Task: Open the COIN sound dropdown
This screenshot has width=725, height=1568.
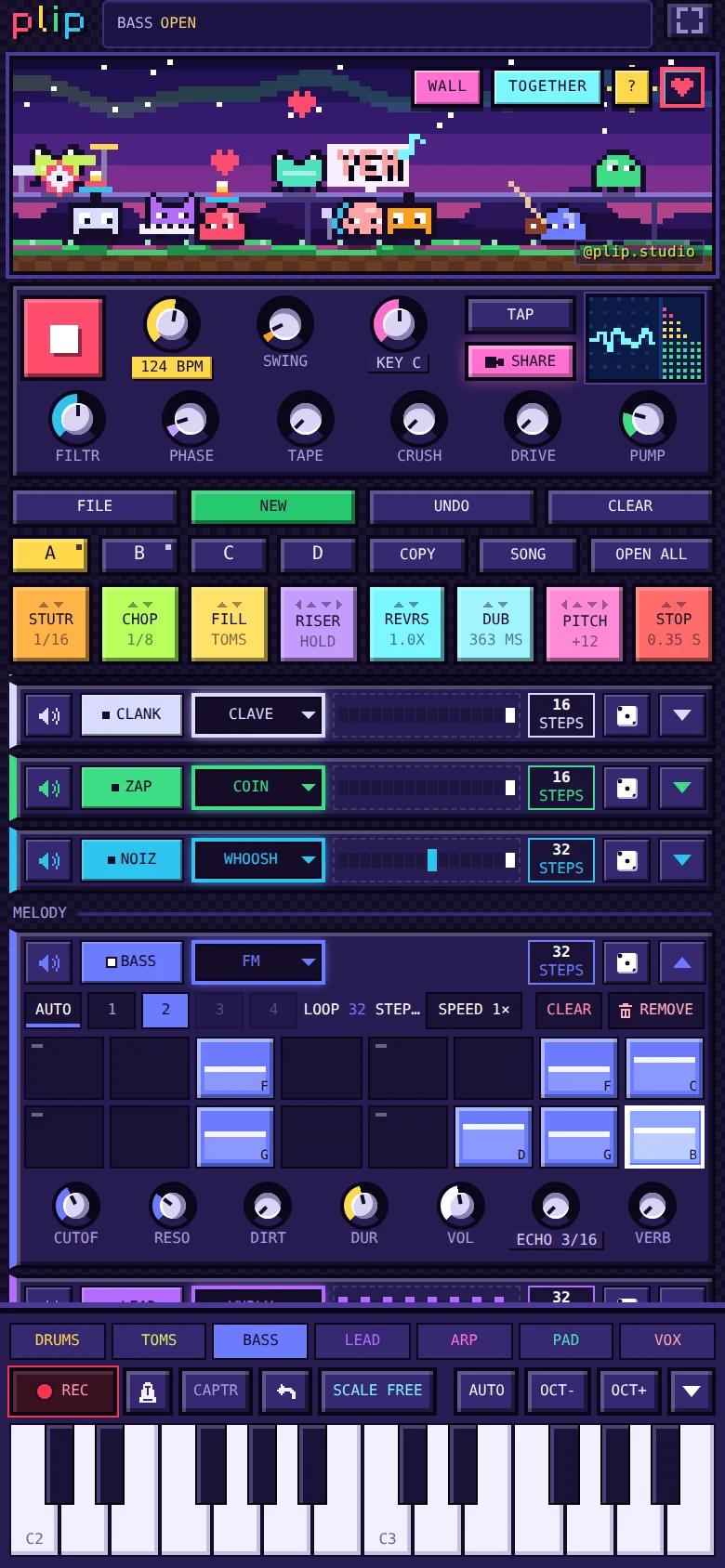Action: [x=258, y=788]
